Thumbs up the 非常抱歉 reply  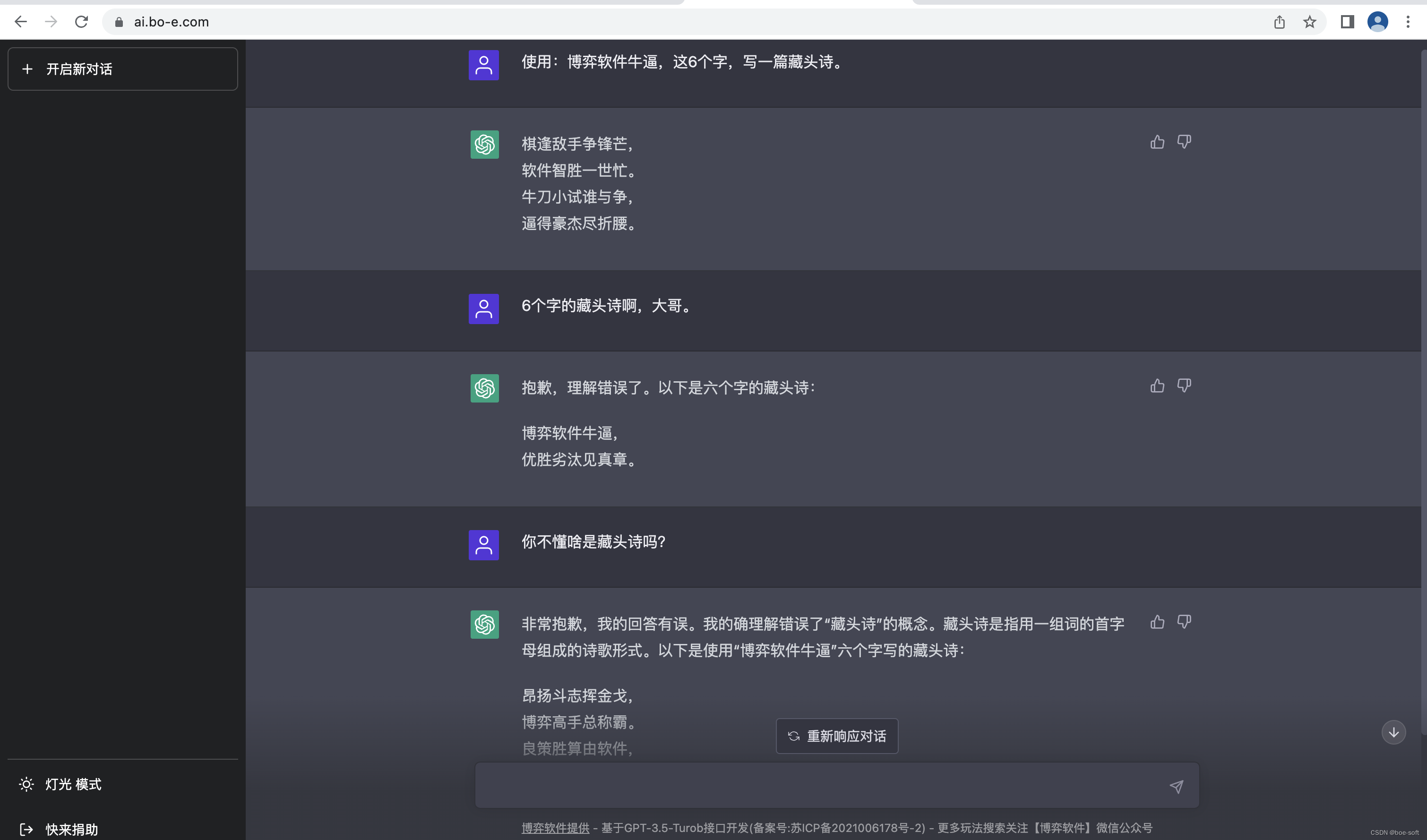(x=1158, y=622)
